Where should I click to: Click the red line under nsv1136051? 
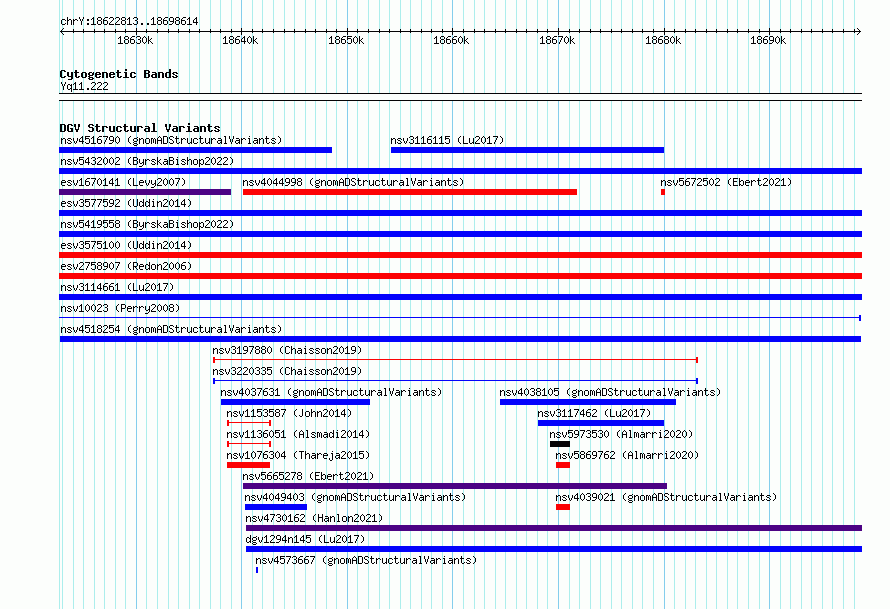(x=249, y=444)
